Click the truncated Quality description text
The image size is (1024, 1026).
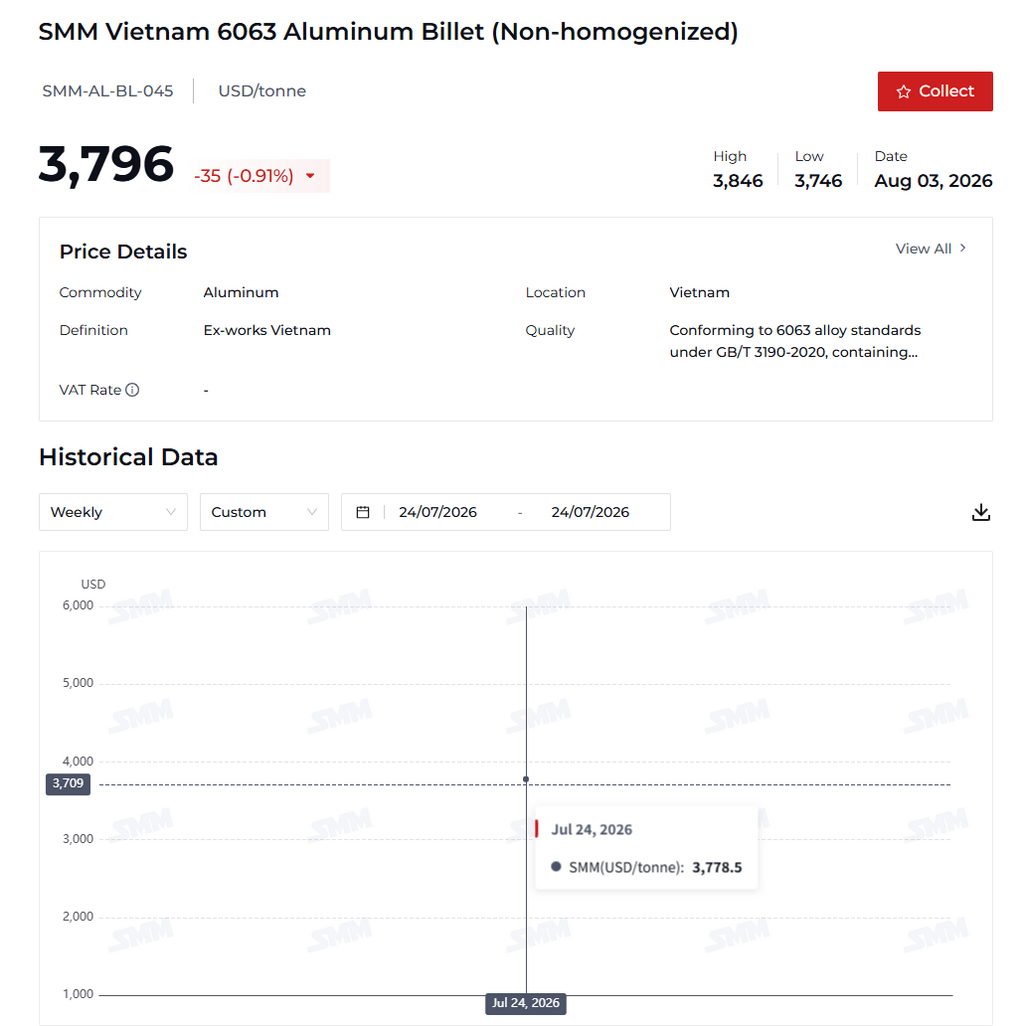(x=795, y=341)
